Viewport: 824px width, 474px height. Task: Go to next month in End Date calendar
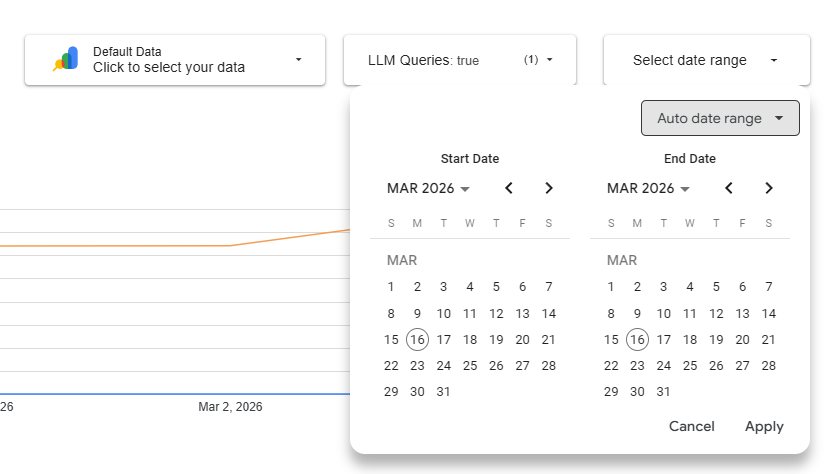pos(768,188)
